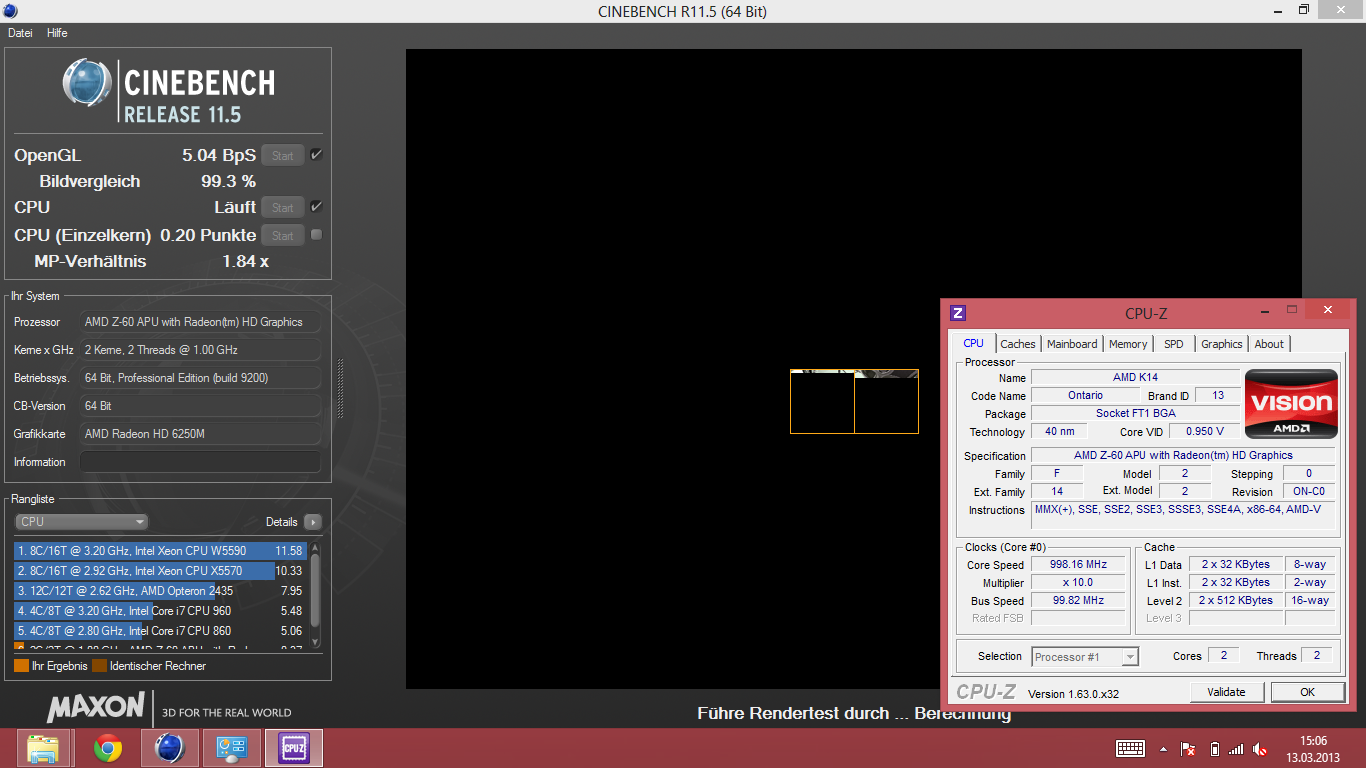Click the Identischer Rechner brown swatch

coord(99,666)
